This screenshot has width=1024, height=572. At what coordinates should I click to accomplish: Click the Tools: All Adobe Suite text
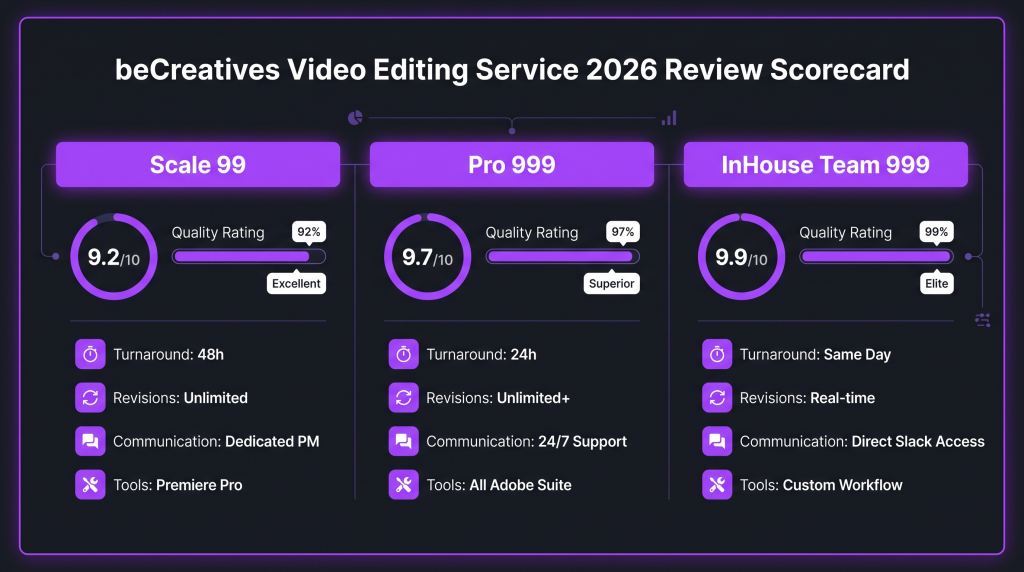499,485
